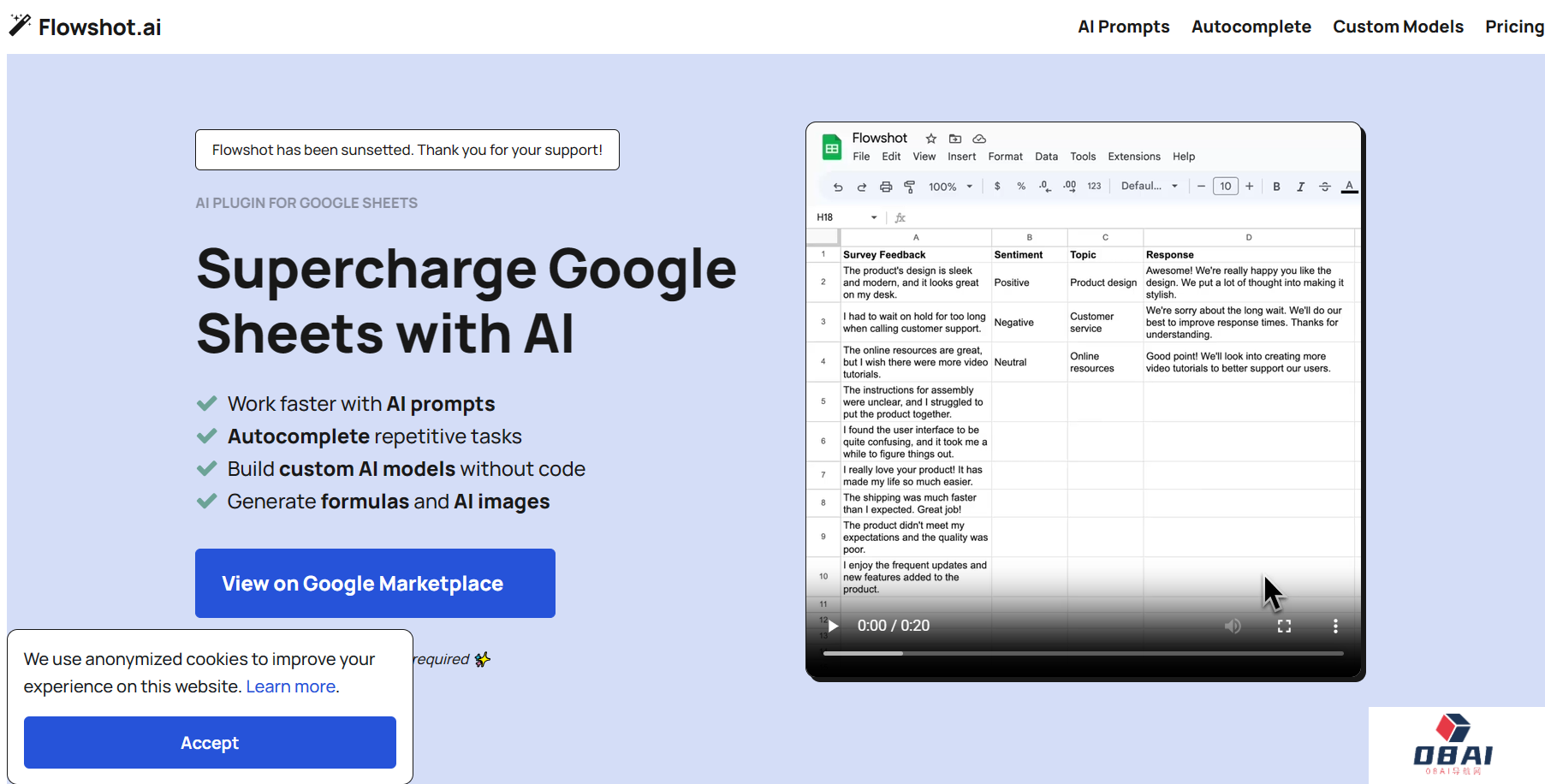This screenshot has width=1545, height=784.
Task: Click the print icon in Sheets toolbar
Action: point(886,187)
